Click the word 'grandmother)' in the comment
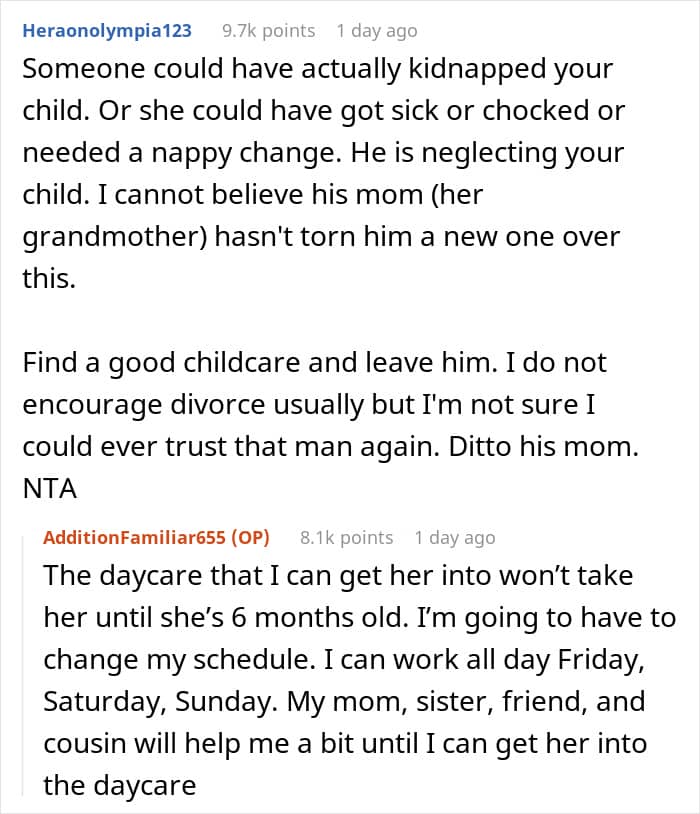This screenshot has height=814, width=700. coord(115,237)
